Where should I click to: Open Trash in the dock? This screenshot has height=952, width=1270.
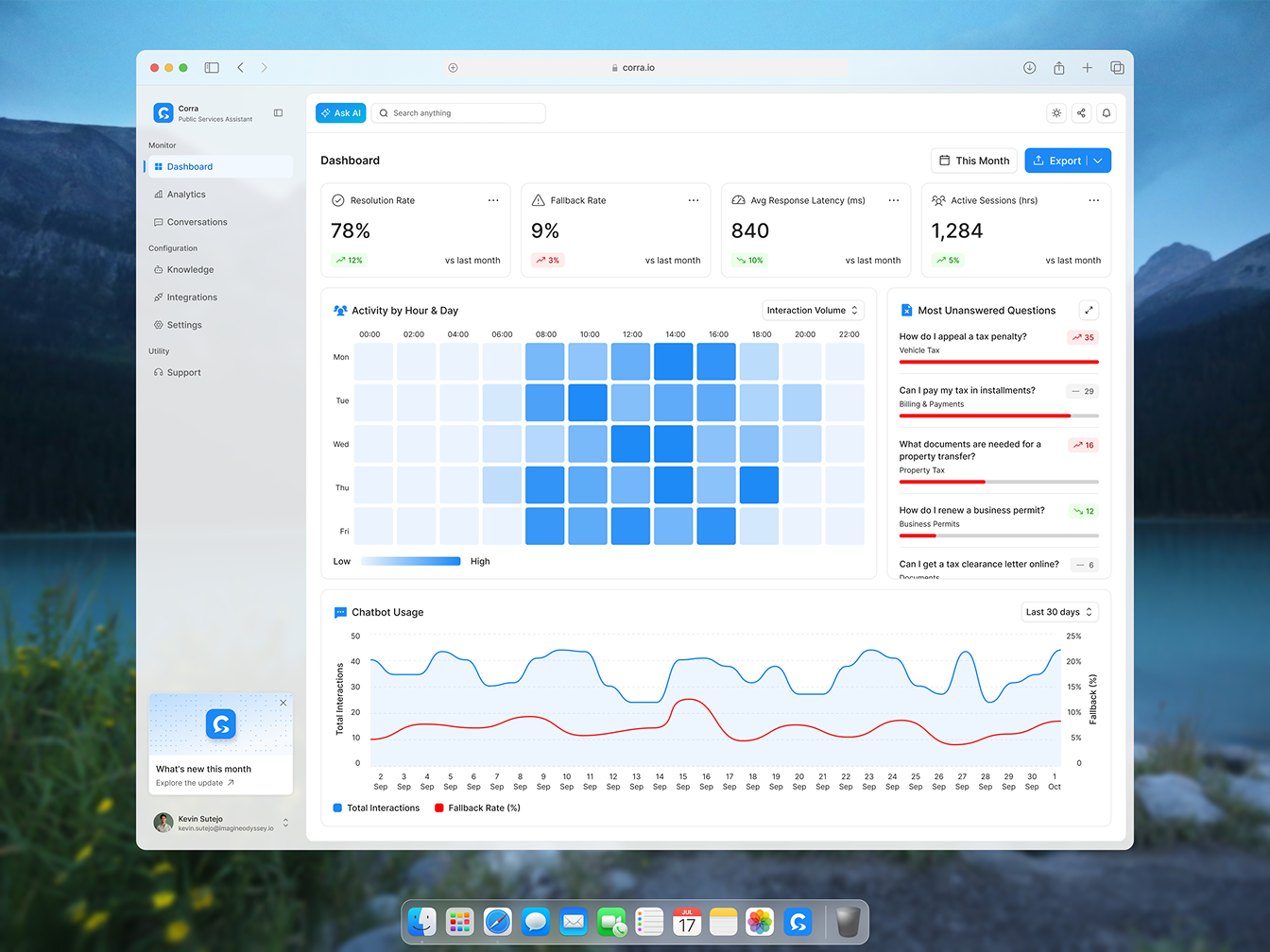pyautogui.click(x=849, y=922)
